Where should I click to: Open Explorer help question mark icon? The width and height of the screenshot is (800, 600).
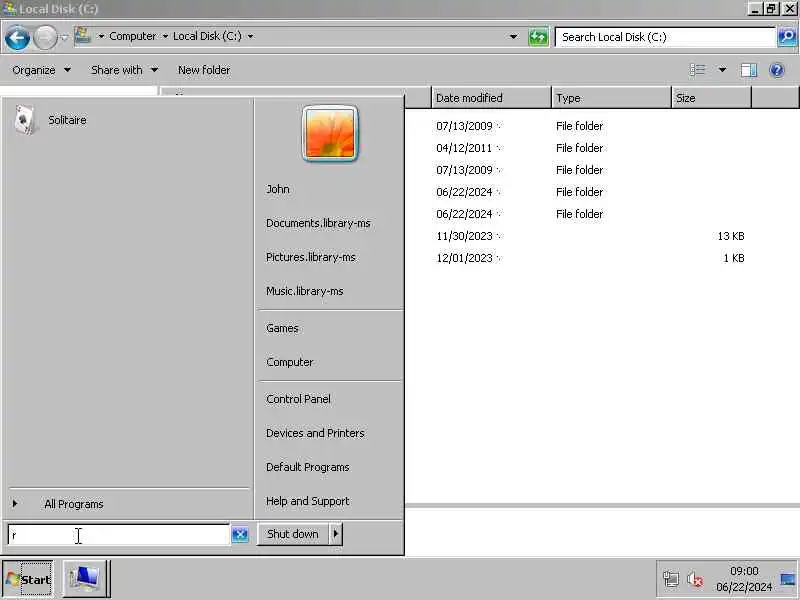pos(777,70)
